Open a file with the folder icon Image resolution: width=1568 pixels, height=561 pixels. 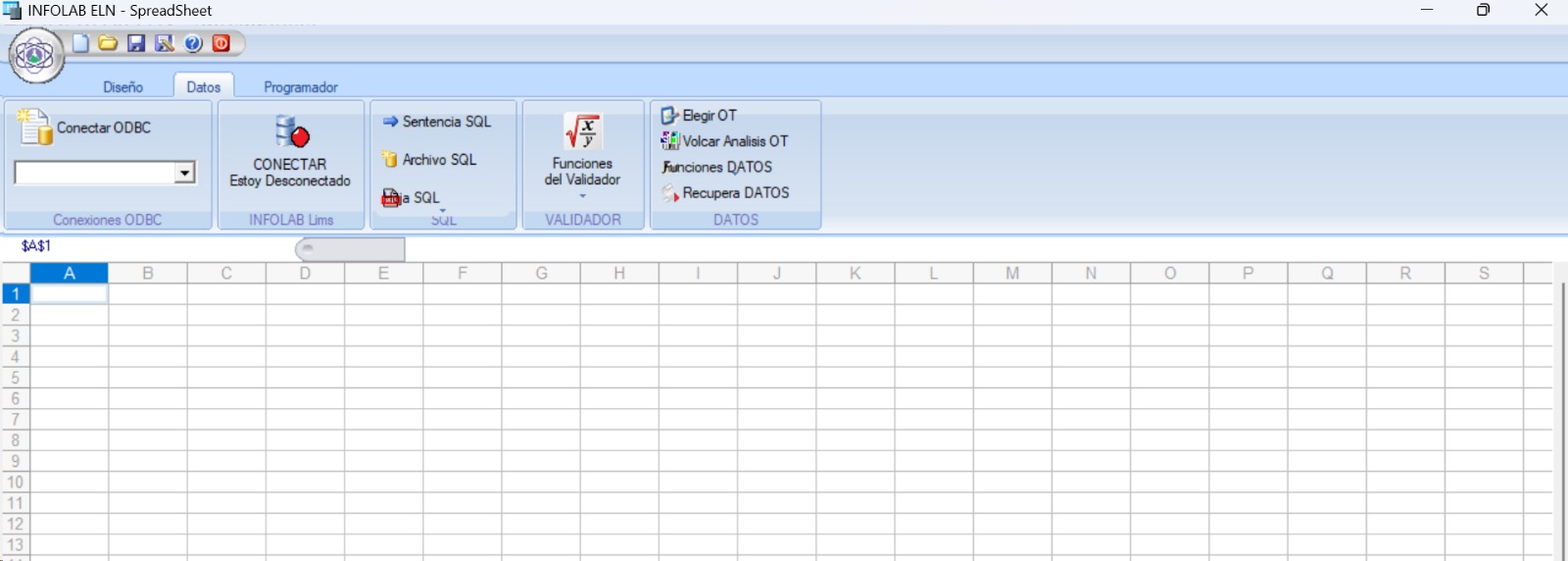108,43
